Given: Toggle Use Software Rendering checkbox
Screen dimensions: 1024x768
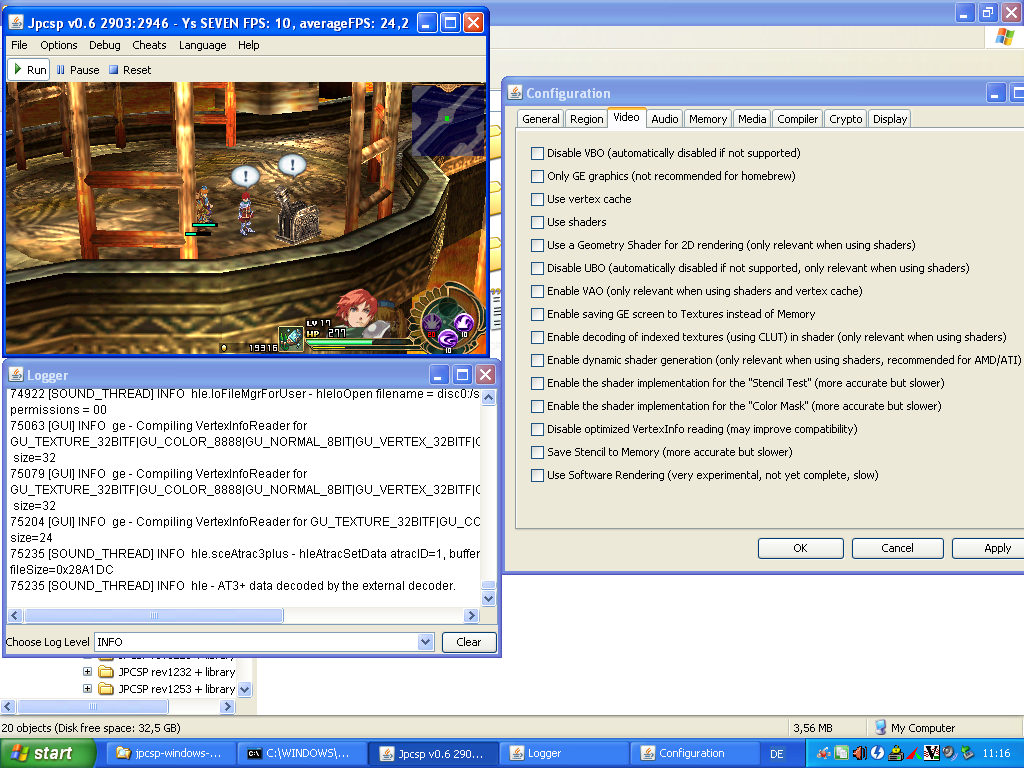Looking at the screenshot, I should click(538, 475).
